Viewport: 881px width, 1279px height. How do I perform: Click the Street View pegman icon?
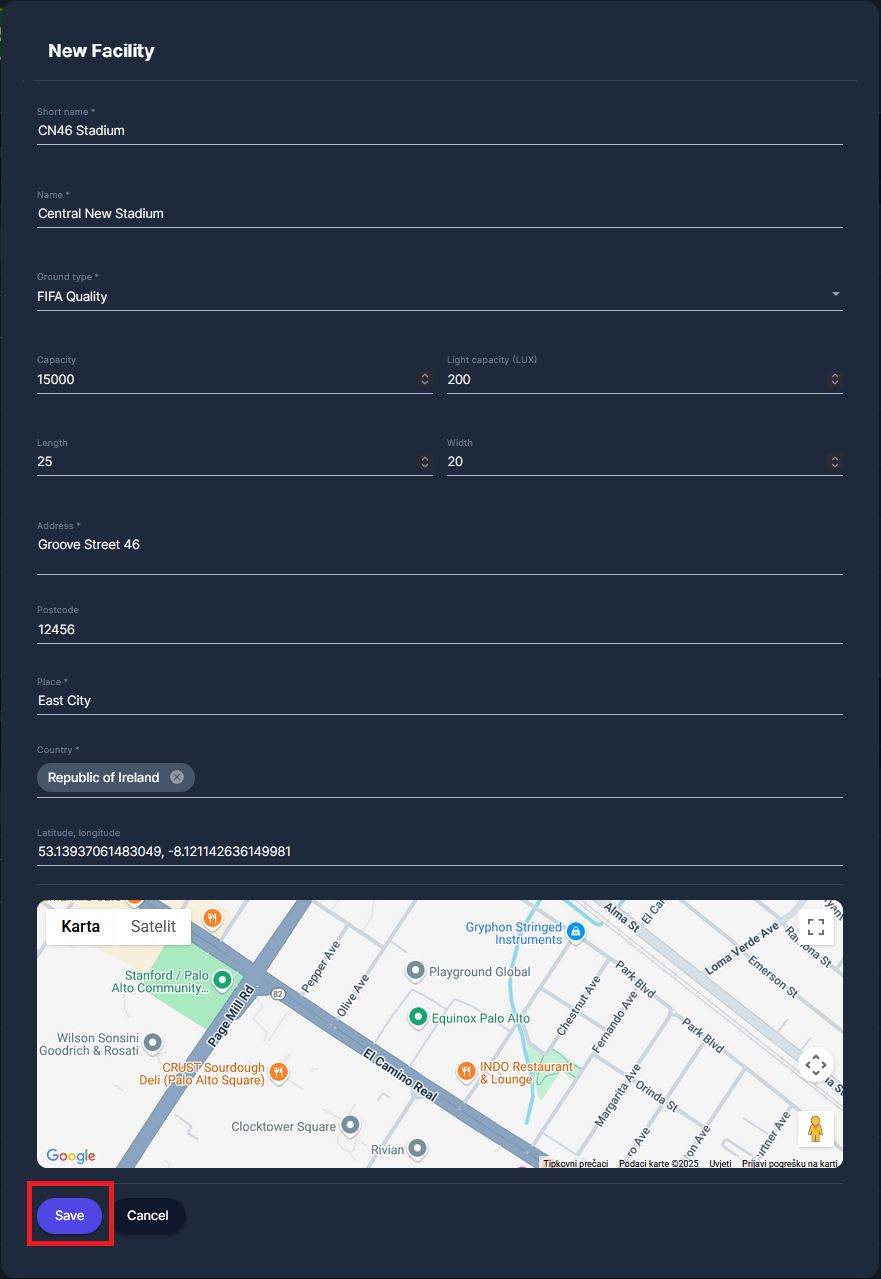[x=815, y=1128]
